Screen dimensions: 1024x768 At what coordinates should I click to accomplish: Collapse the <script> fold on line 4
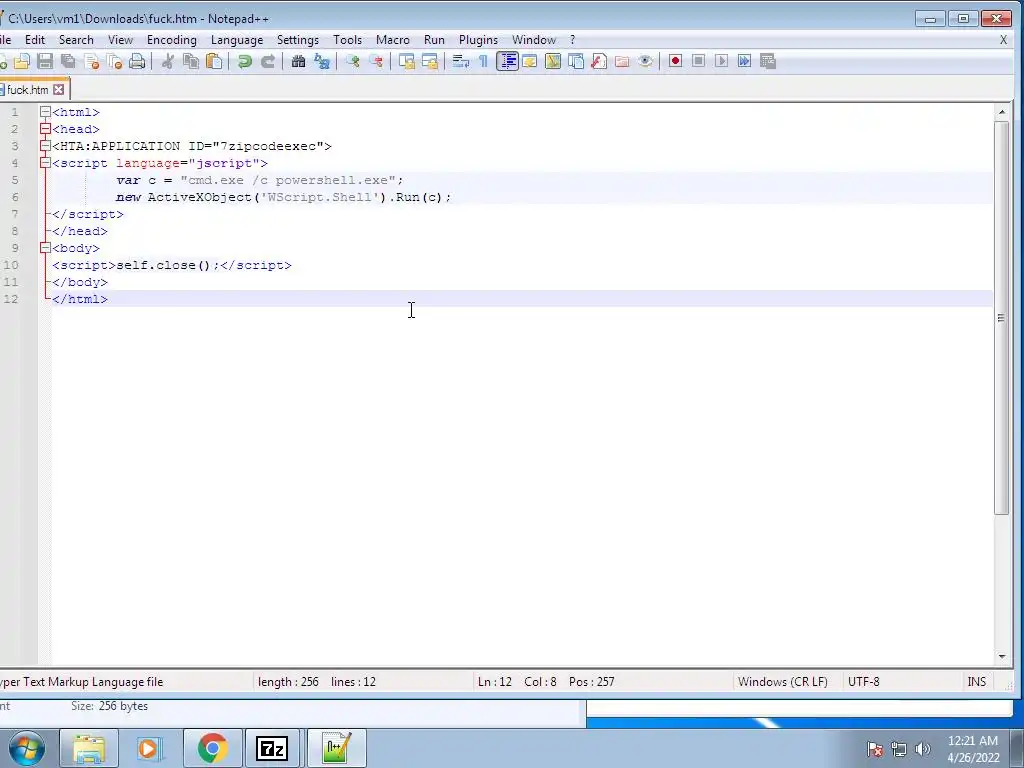45,163
